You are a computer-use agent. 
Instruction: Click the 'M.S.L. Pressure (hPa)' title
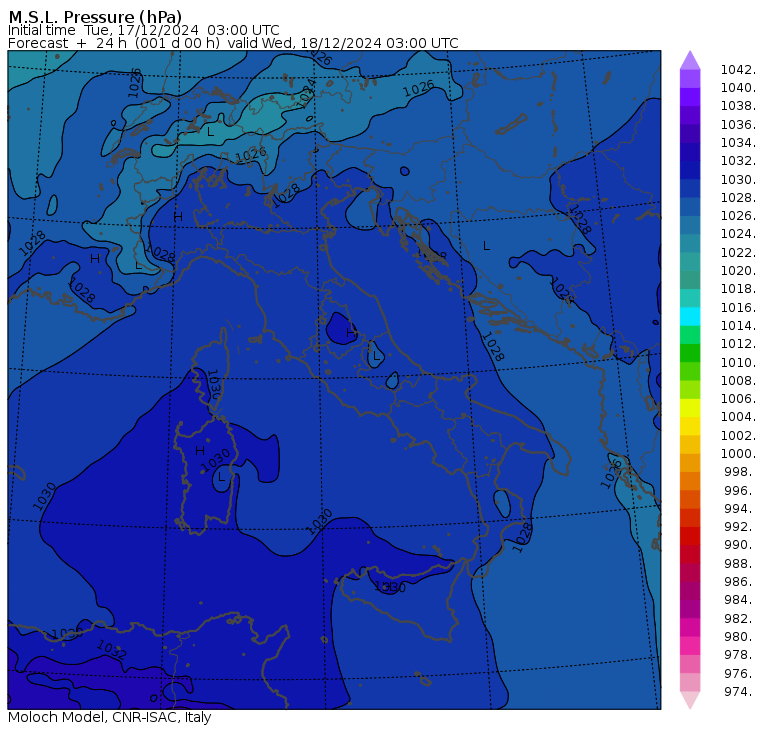tap(95, 16)
